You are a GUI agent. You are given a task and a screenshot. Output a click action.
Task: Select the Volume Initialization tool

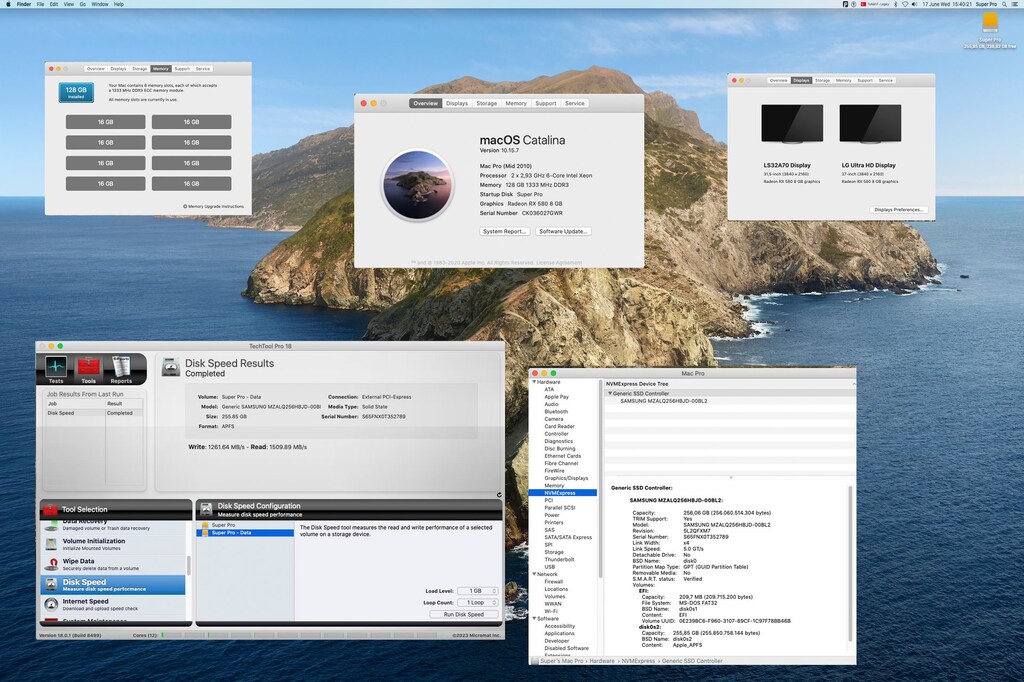pos(114,544)
